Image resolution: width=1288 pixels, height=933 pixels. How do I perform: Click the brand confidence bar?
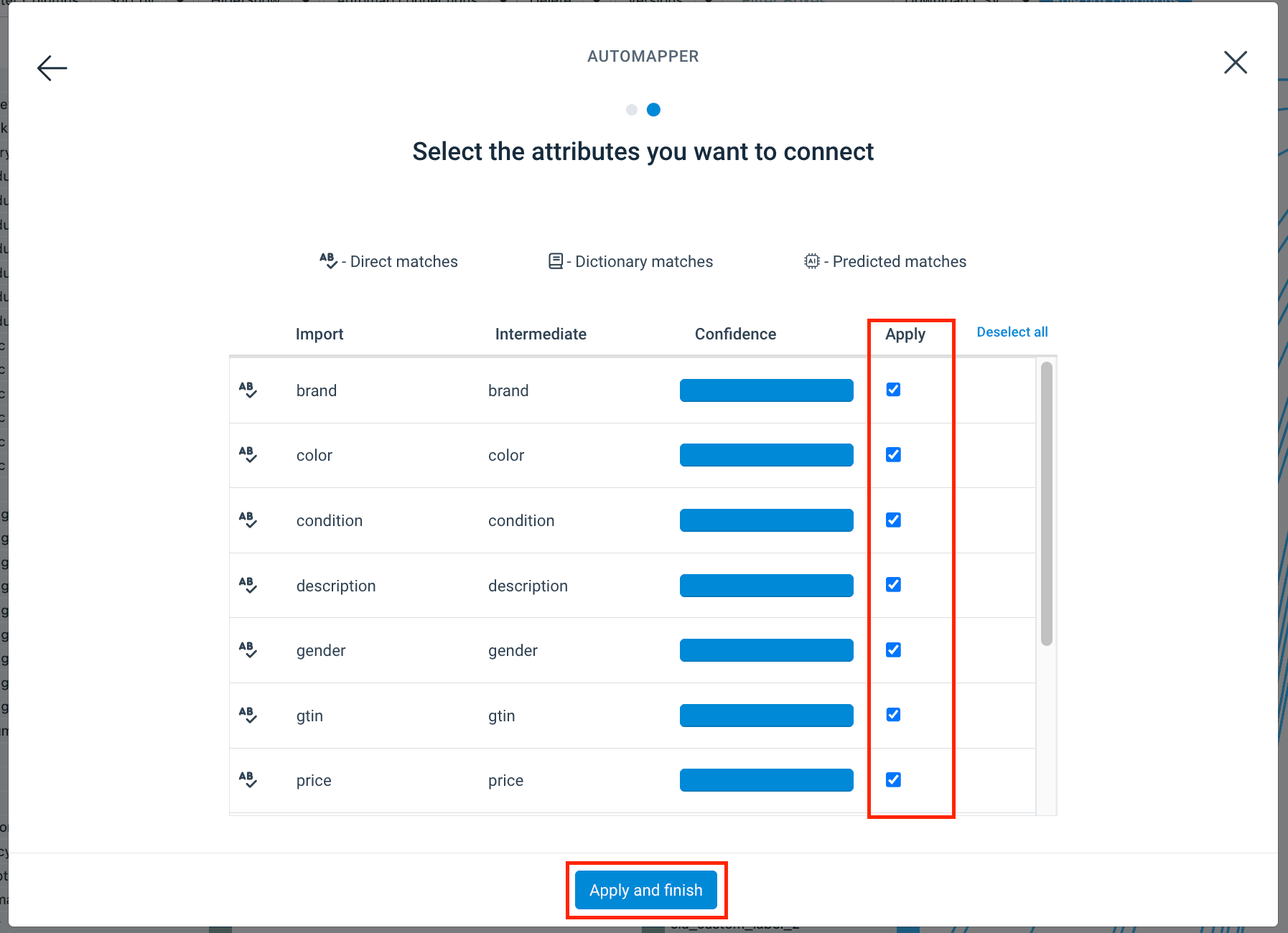tap(766, 390)
